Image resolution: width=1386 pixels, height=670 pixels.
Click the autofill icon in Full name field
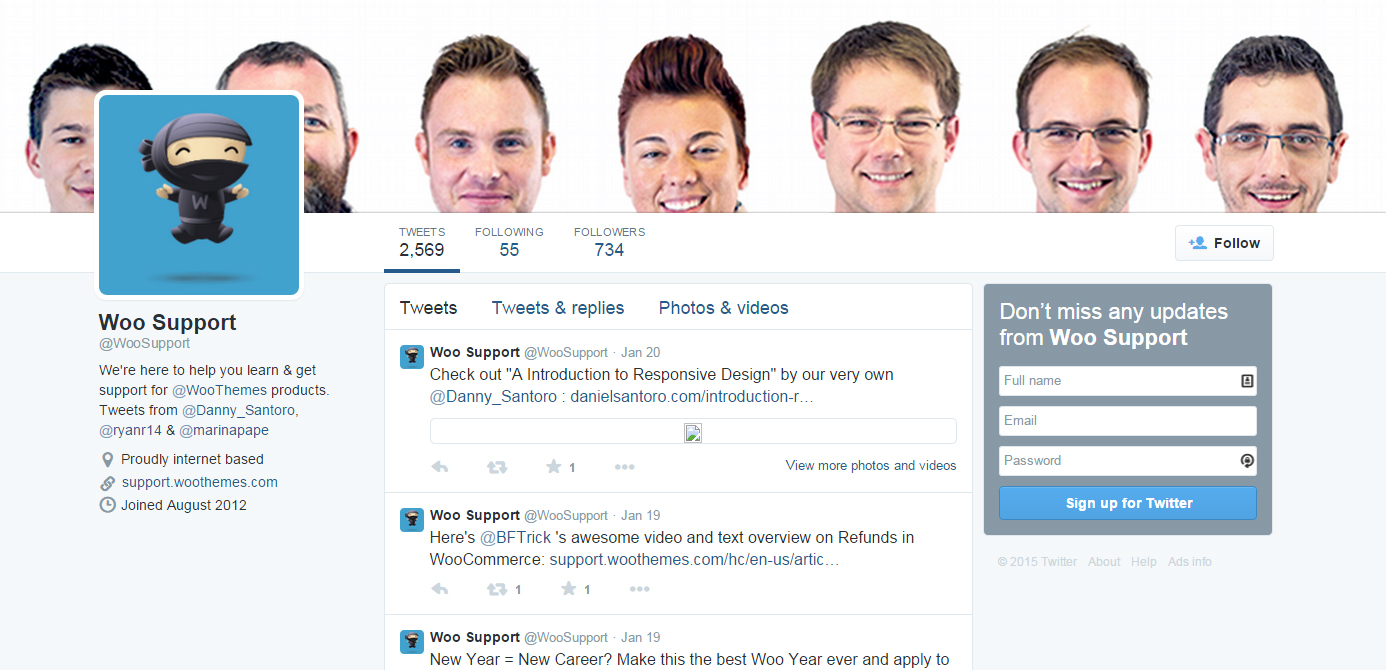tap(1247, 381)
